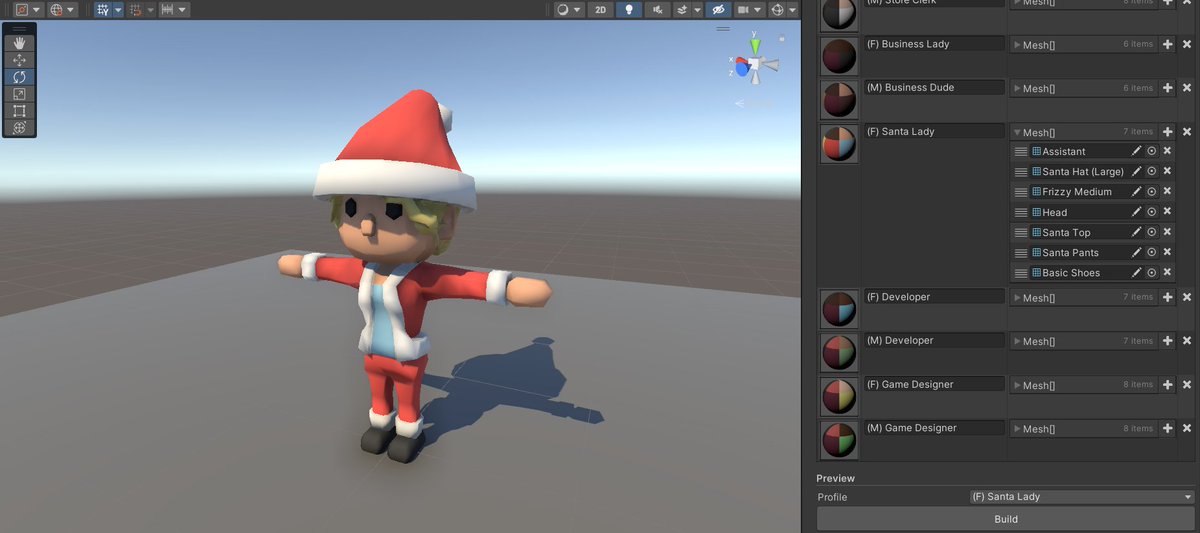
Task: Expand the (M) Developer Mesh[] list
Action: 1017,341
